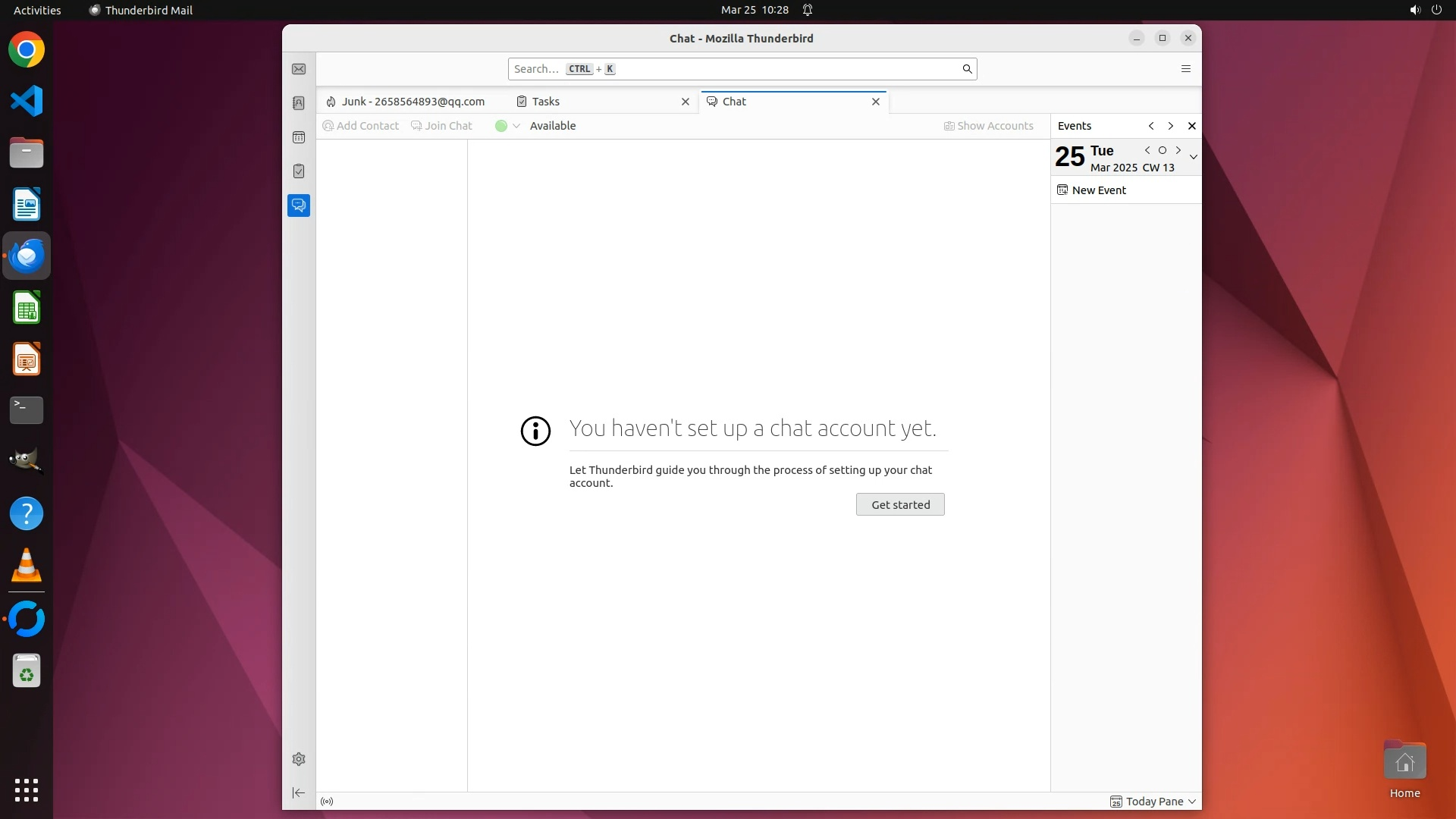This screenshot has height=819, width=1456.
Task: Open the Calendar space in the sidebar
Action: coord(299,137)
